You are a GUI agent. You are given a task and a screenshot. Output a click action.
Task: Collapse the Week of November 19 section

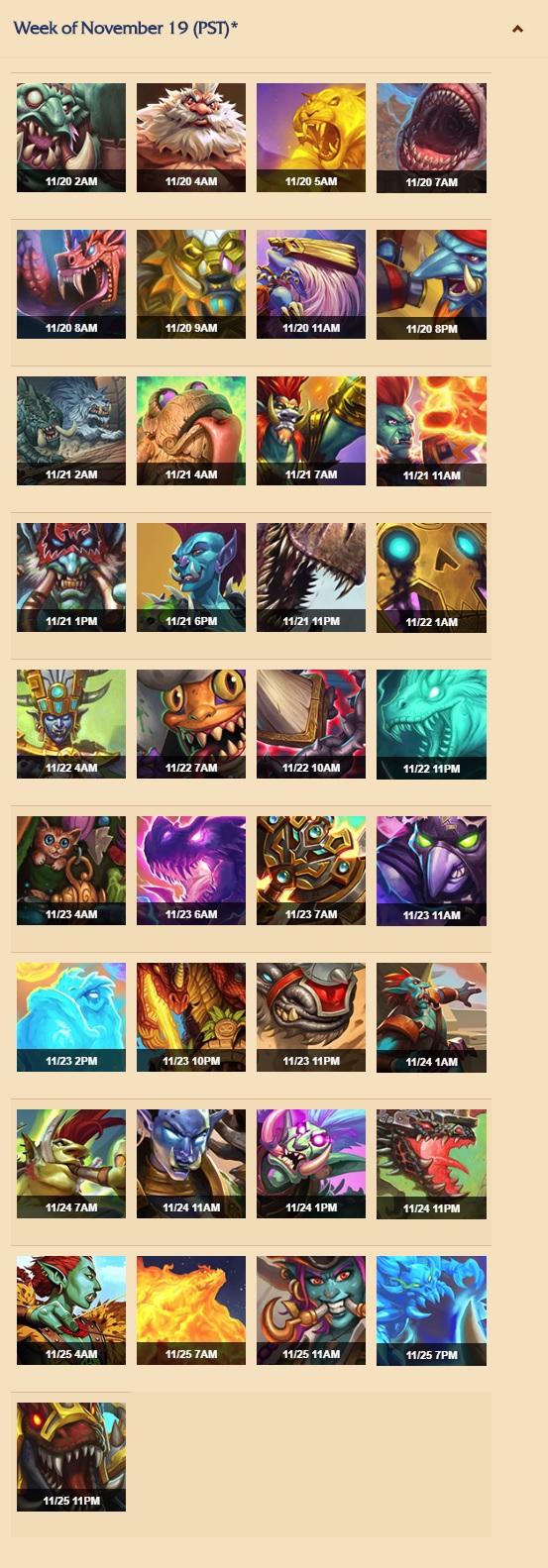tap(517, 29)
